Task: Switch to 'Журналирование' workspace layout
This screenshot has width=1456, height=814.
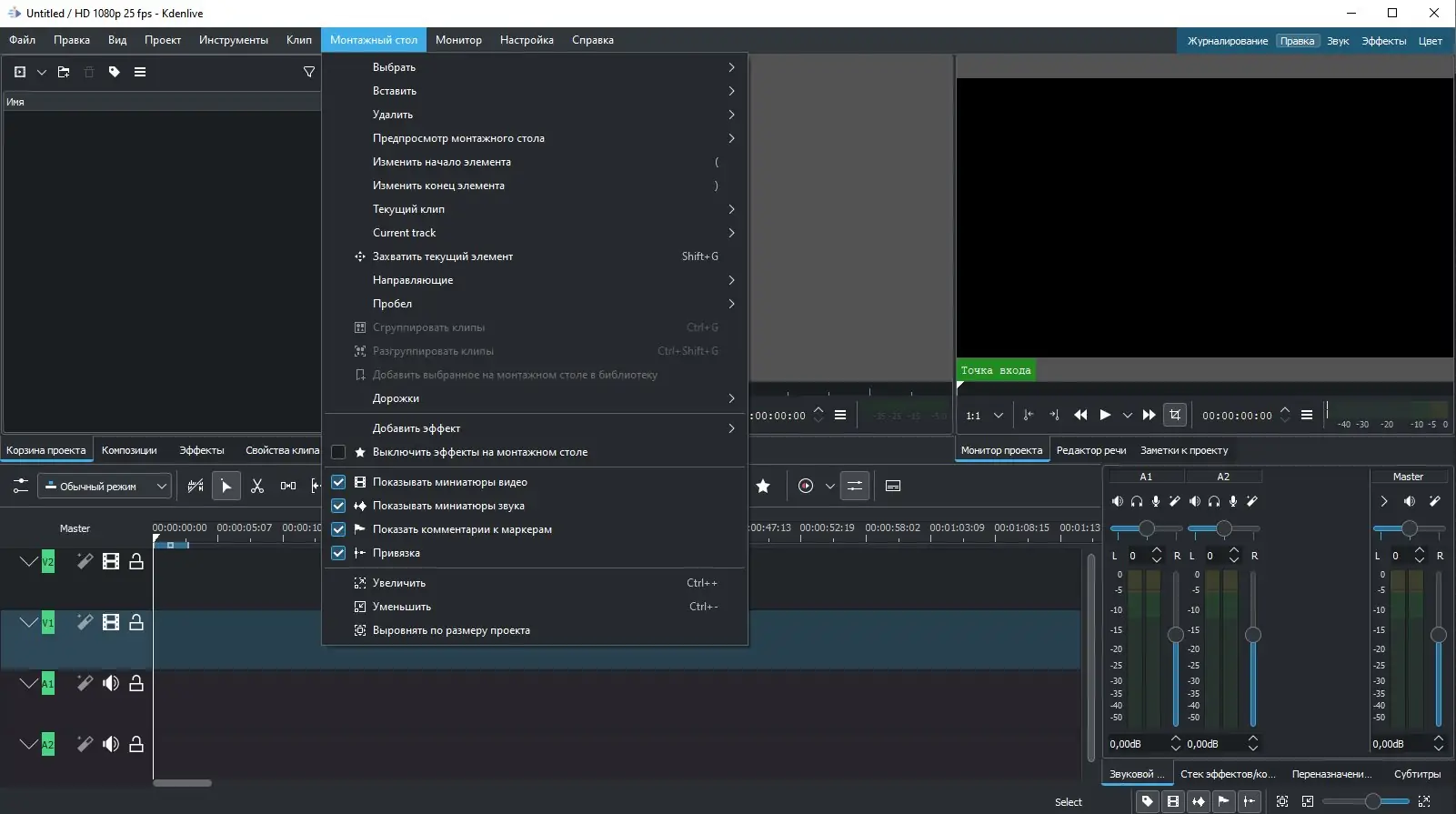Action: click(1228, 41)
